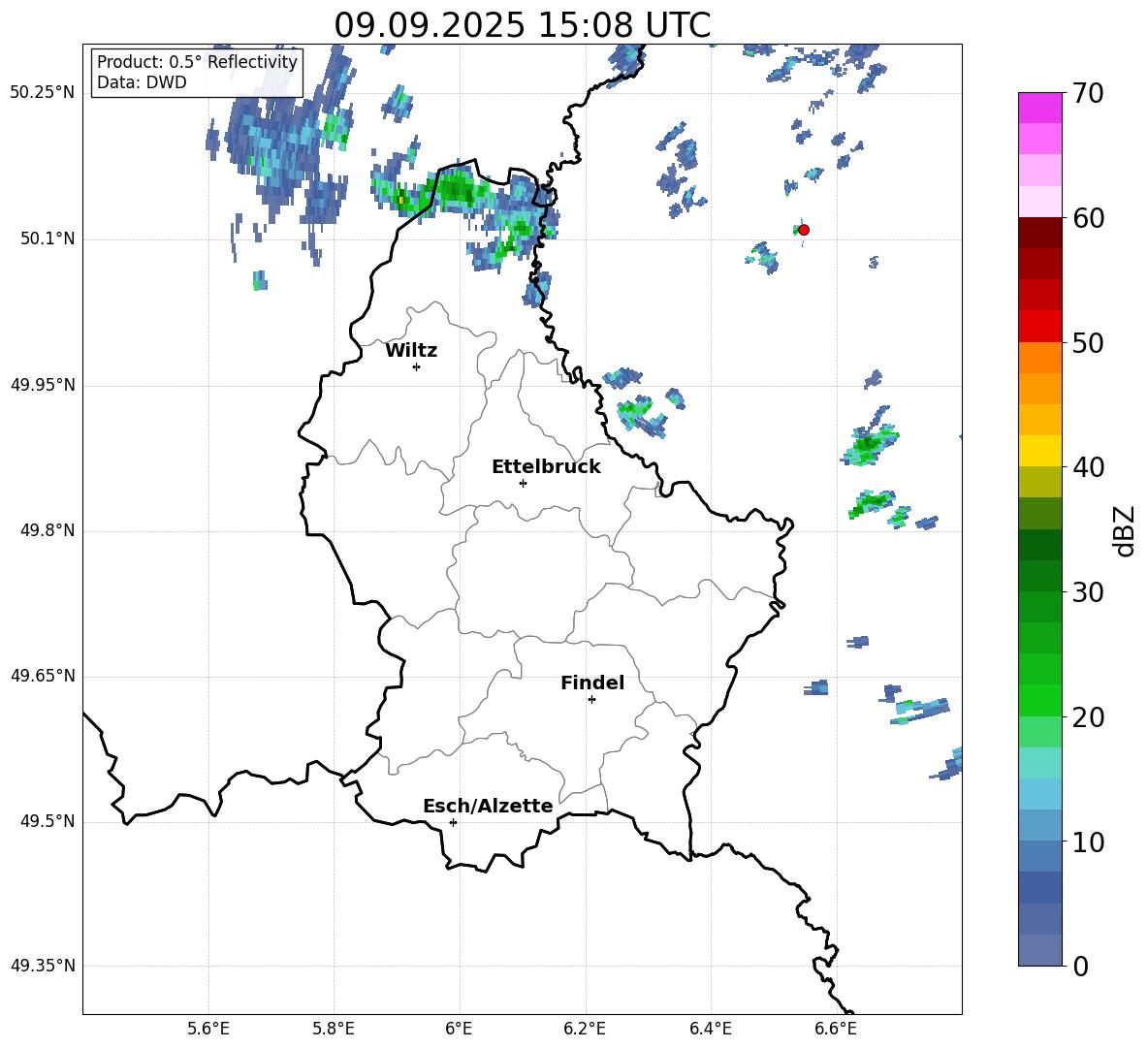Image resolution: width=1148 pixels, height=1048 pixels.
Task: Click the Findel station cross marker
Action: pyautogui.click(x=591, y=700)
